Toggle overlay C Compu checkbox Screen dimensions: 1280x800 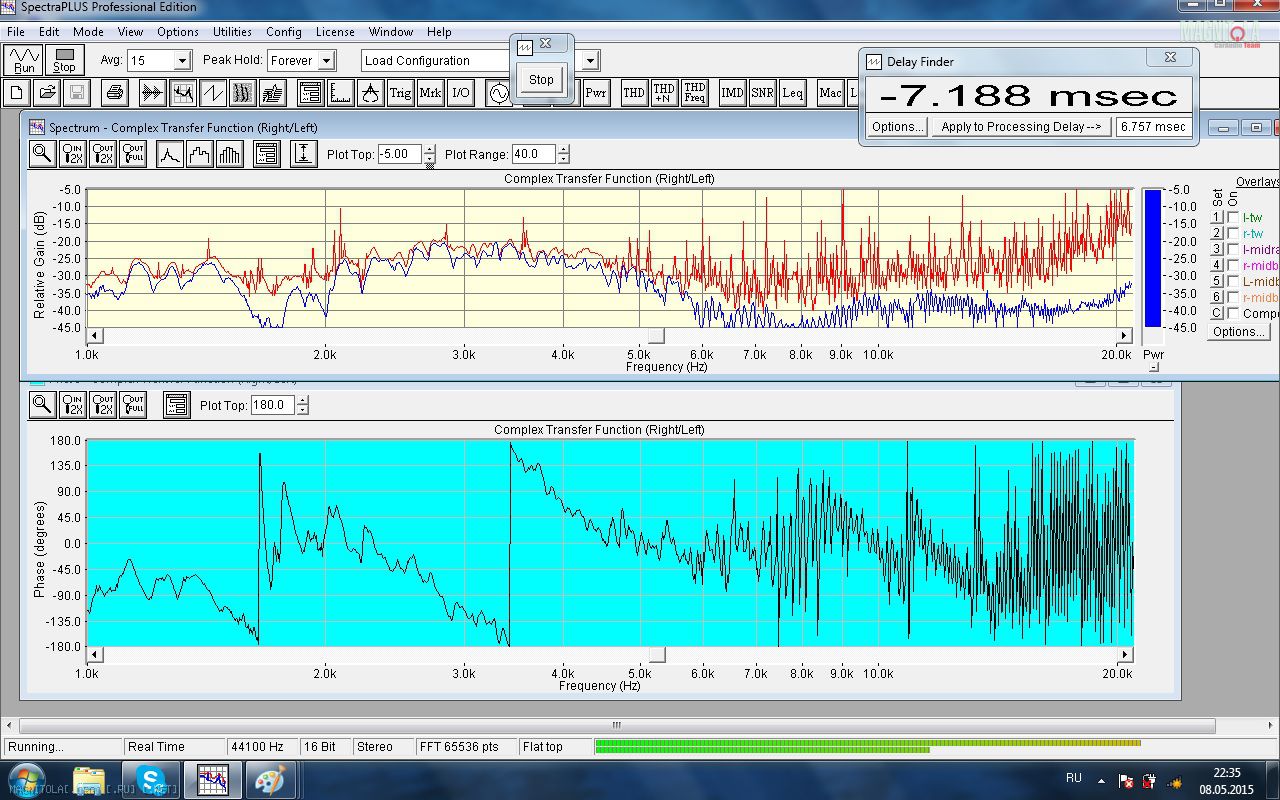point(1233,313)
